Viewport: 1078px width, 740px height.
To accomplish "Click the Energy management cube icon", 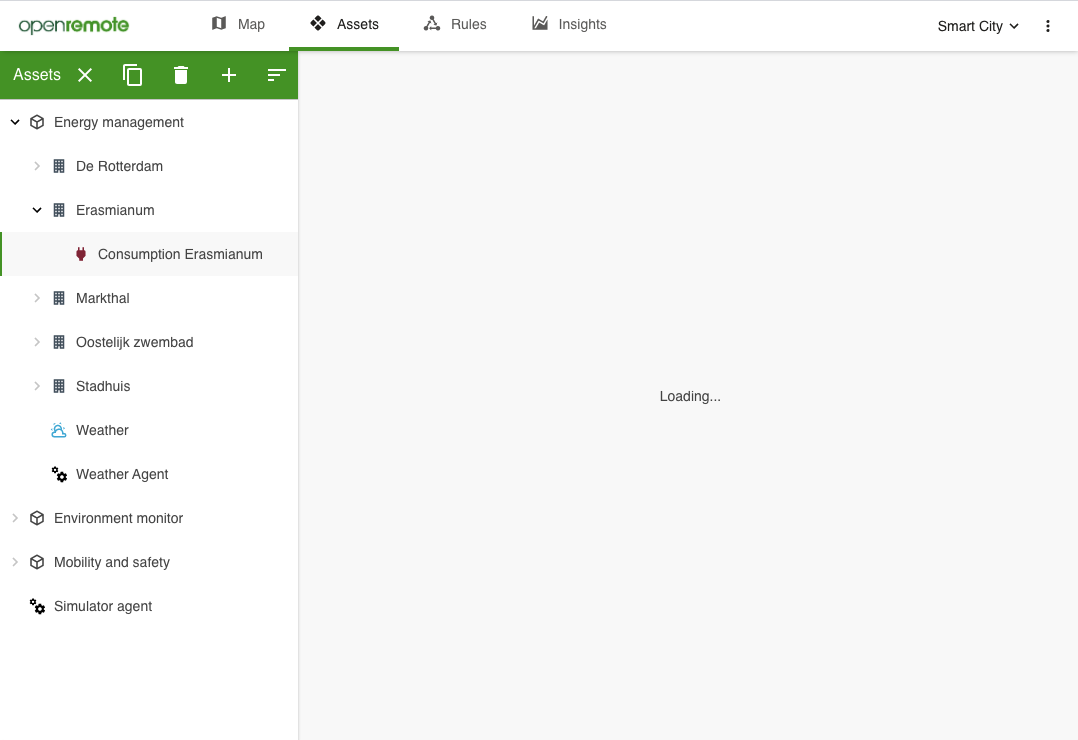I will coord(37,122).
